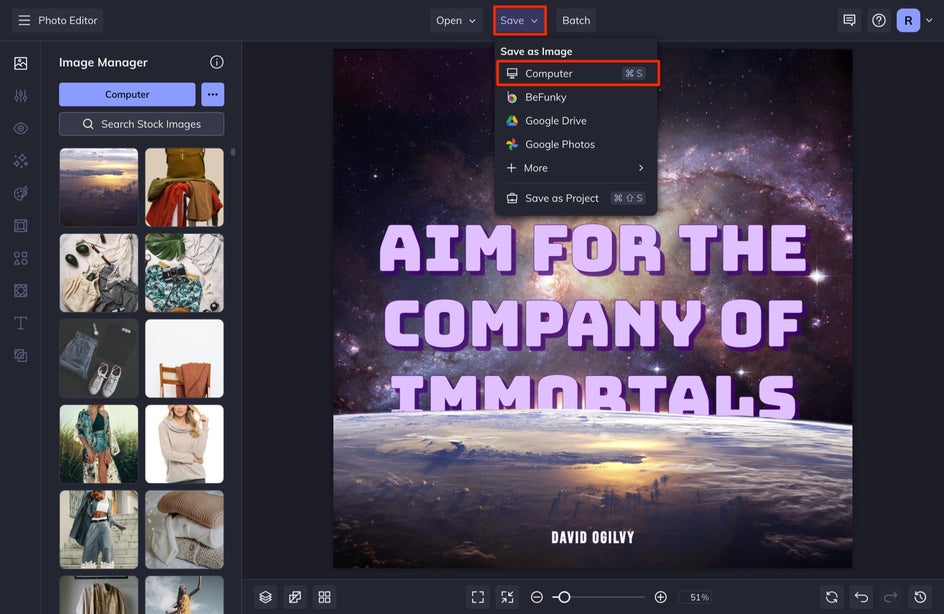Click the collapse-to-actual-size icon
This screenshot has width=944, height=614.
[508, 597]
